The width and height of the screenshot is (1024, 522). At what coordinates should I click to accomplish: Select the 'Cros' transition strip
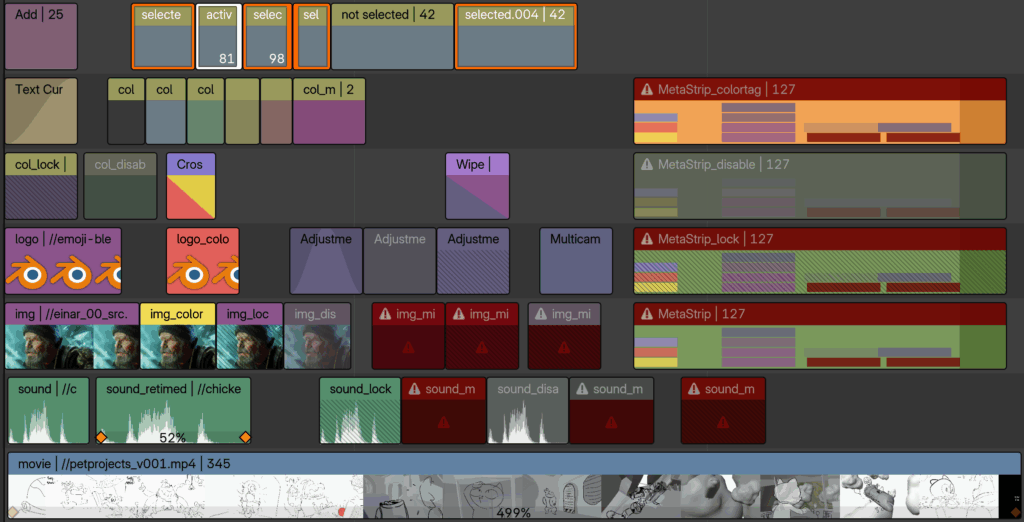[x=191, y=186]
